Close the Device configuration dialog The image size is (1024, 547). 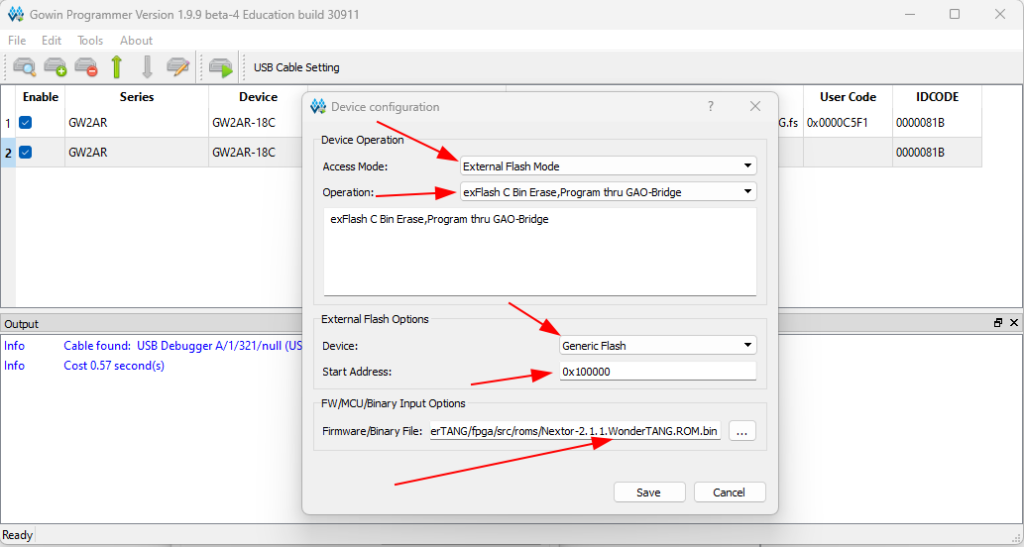[x=755, y=106]
